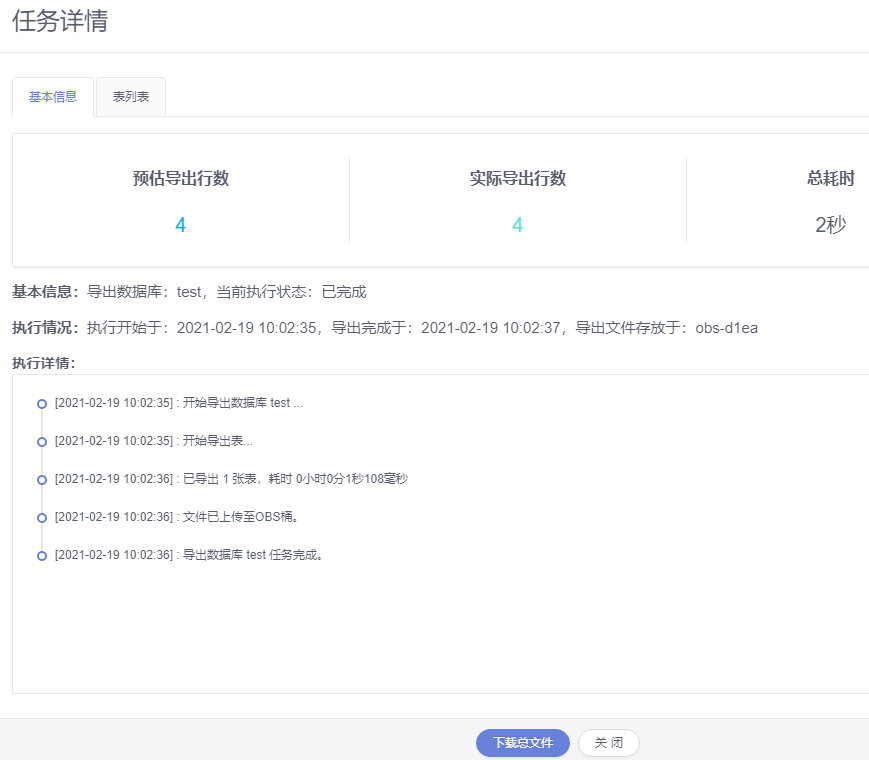
Task: Click the 任务详情 page title
Action: click(60, 21)
